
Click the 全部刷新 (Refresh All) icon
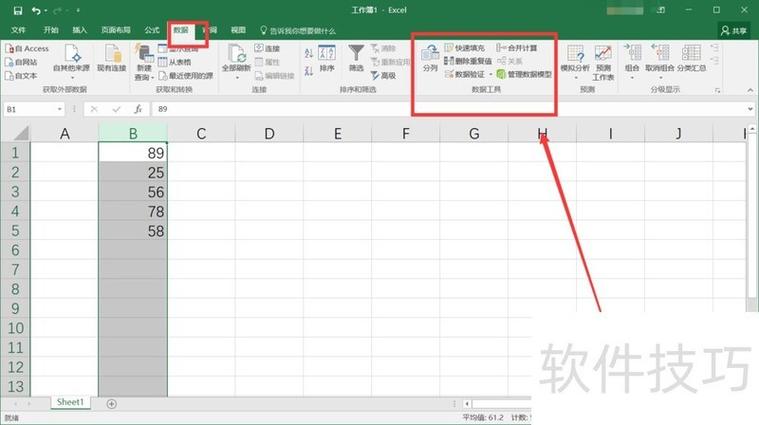(236, 53)
